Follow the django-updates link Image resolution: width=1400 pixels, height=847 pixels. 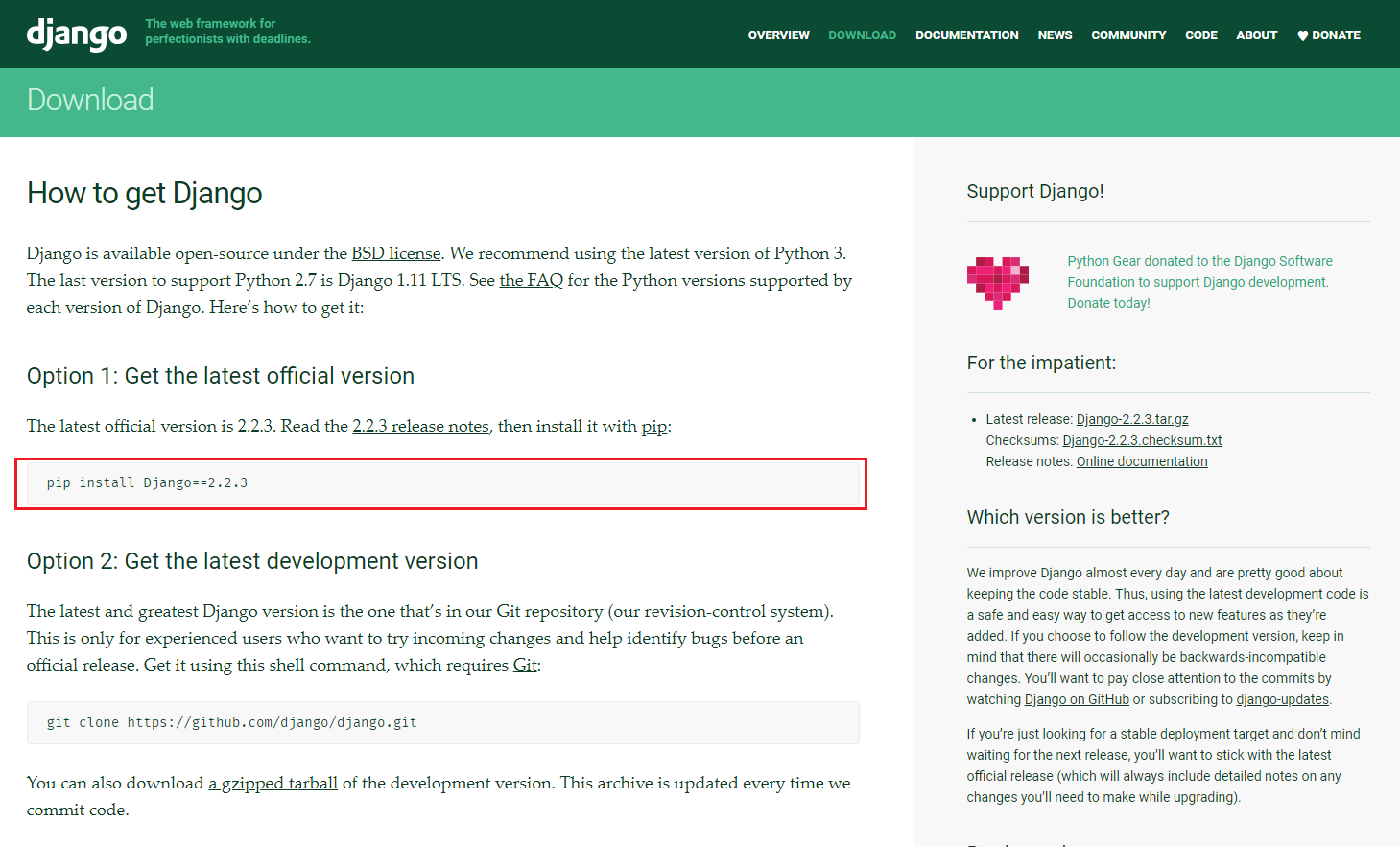pyautogui.click(x=1282, y=699)
